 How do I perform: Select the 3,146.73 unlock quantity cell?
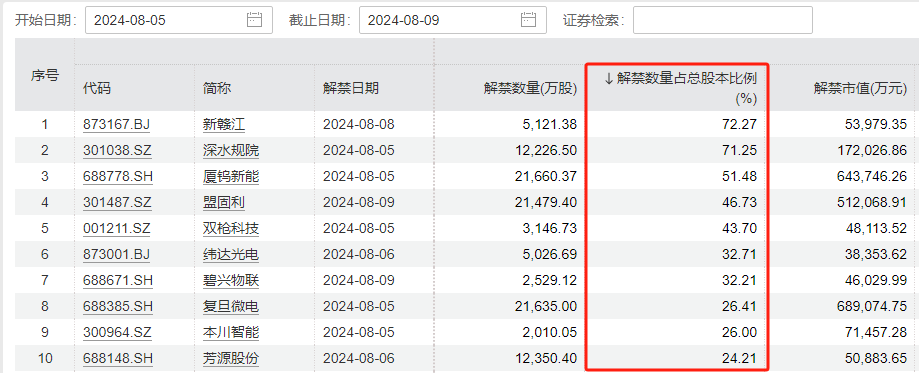coord(549,228)
